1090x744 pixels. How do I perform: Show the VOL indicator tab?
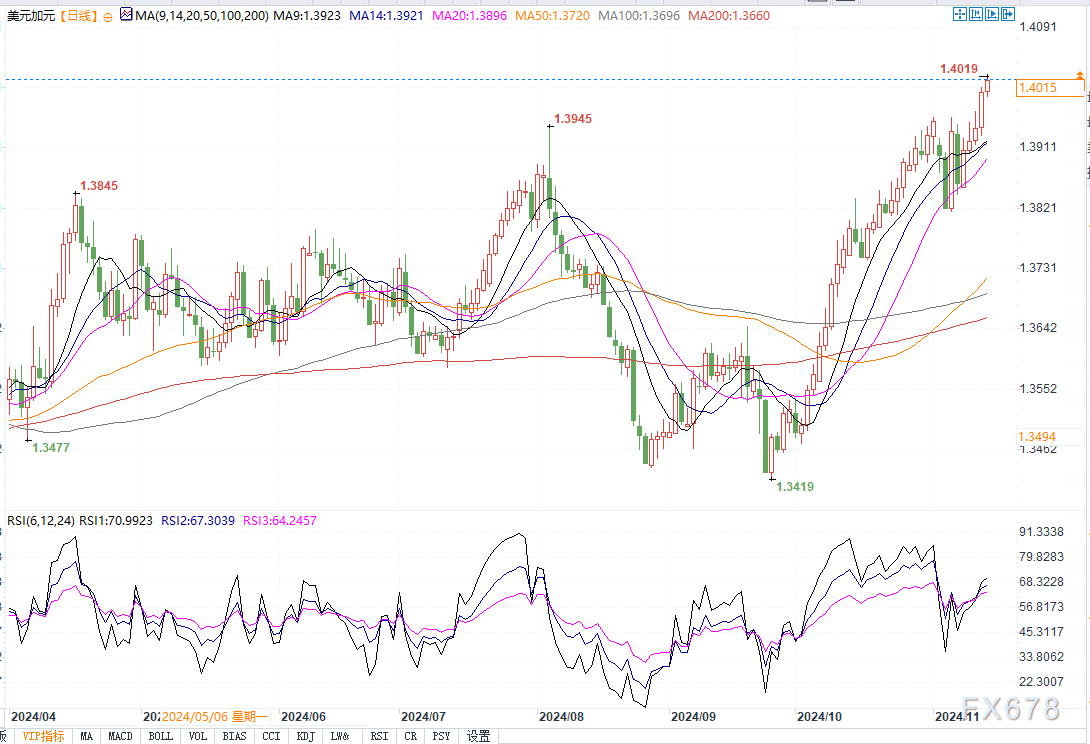(198, 736)
